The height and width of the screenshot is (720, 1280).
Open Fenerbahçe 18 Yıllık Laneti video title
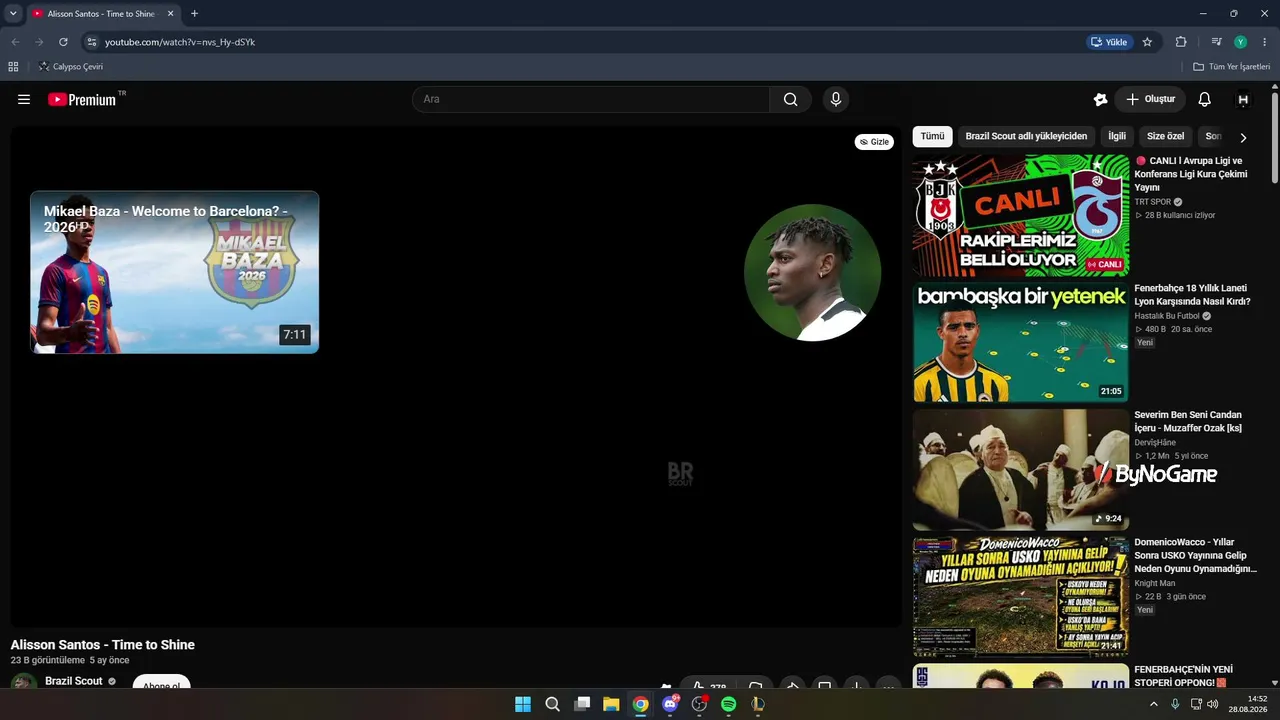pos(1192,295)
